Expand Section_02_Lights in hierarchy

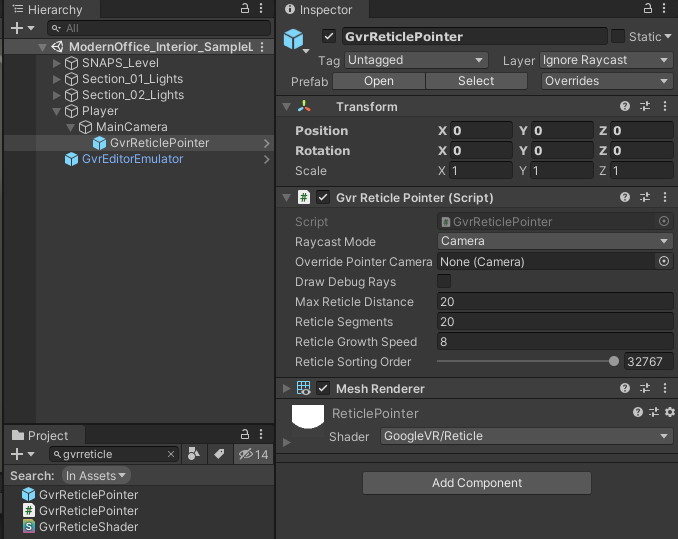point(56,95)
